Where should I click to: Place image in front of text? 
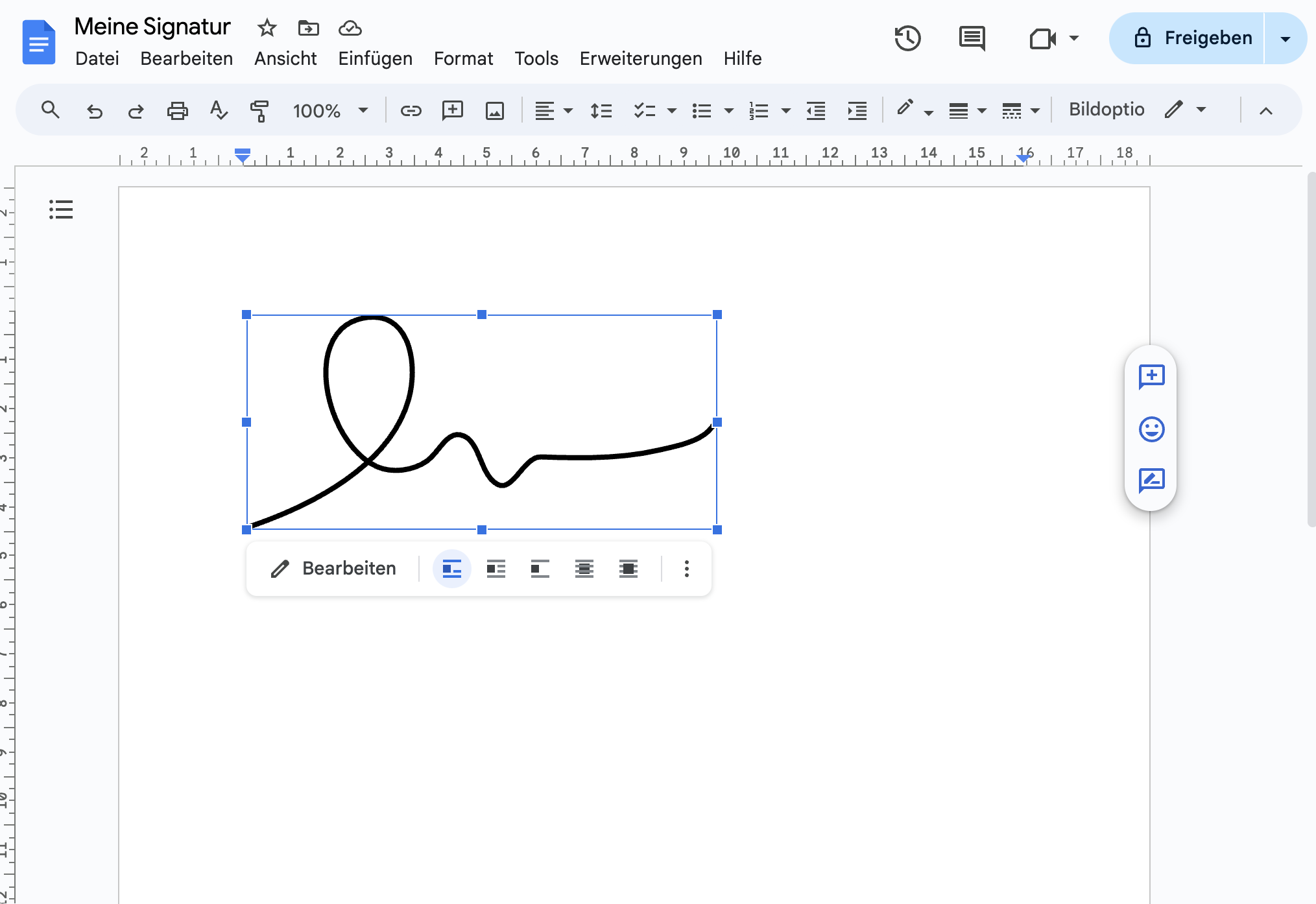[x=628, y=569]
